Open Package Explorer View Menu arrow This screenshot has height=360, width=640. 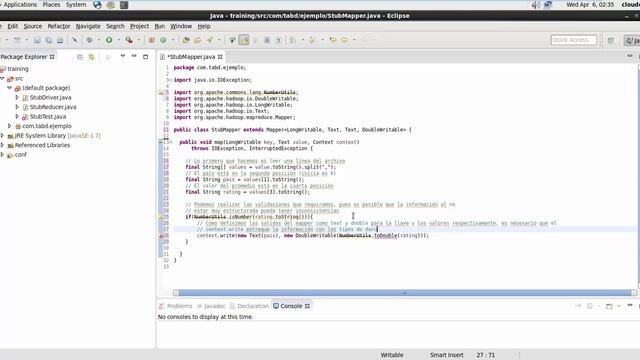tap(122, 56)
